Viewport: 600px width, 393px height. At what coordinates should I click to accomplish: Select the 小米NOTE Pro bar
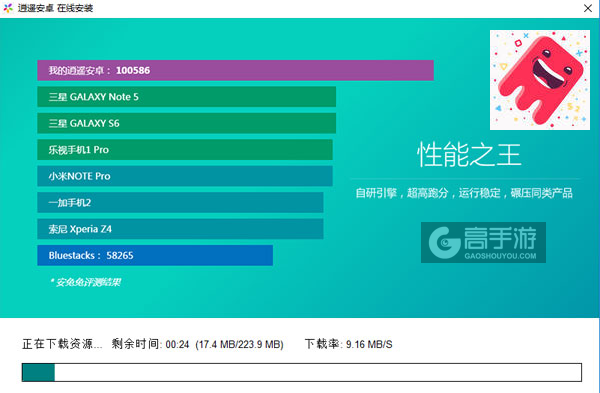coord(185,176)
